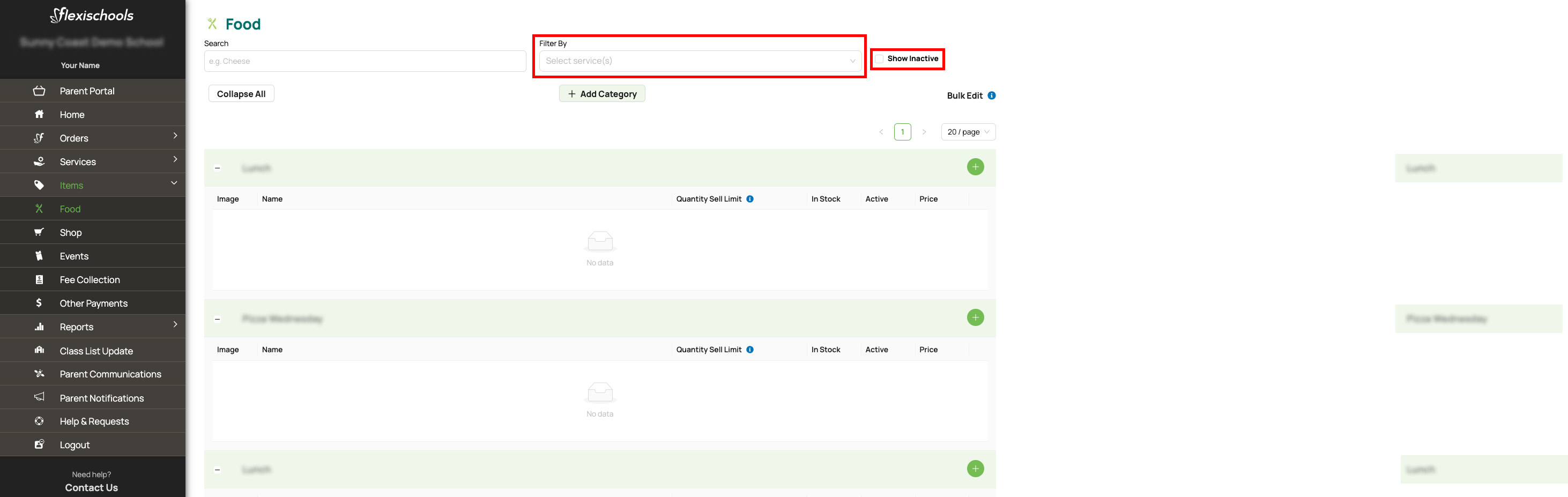The height and width of the screenshot is (497, 1568).
Task: Open the 20 / page size dropdown
Action: [968, 132]
